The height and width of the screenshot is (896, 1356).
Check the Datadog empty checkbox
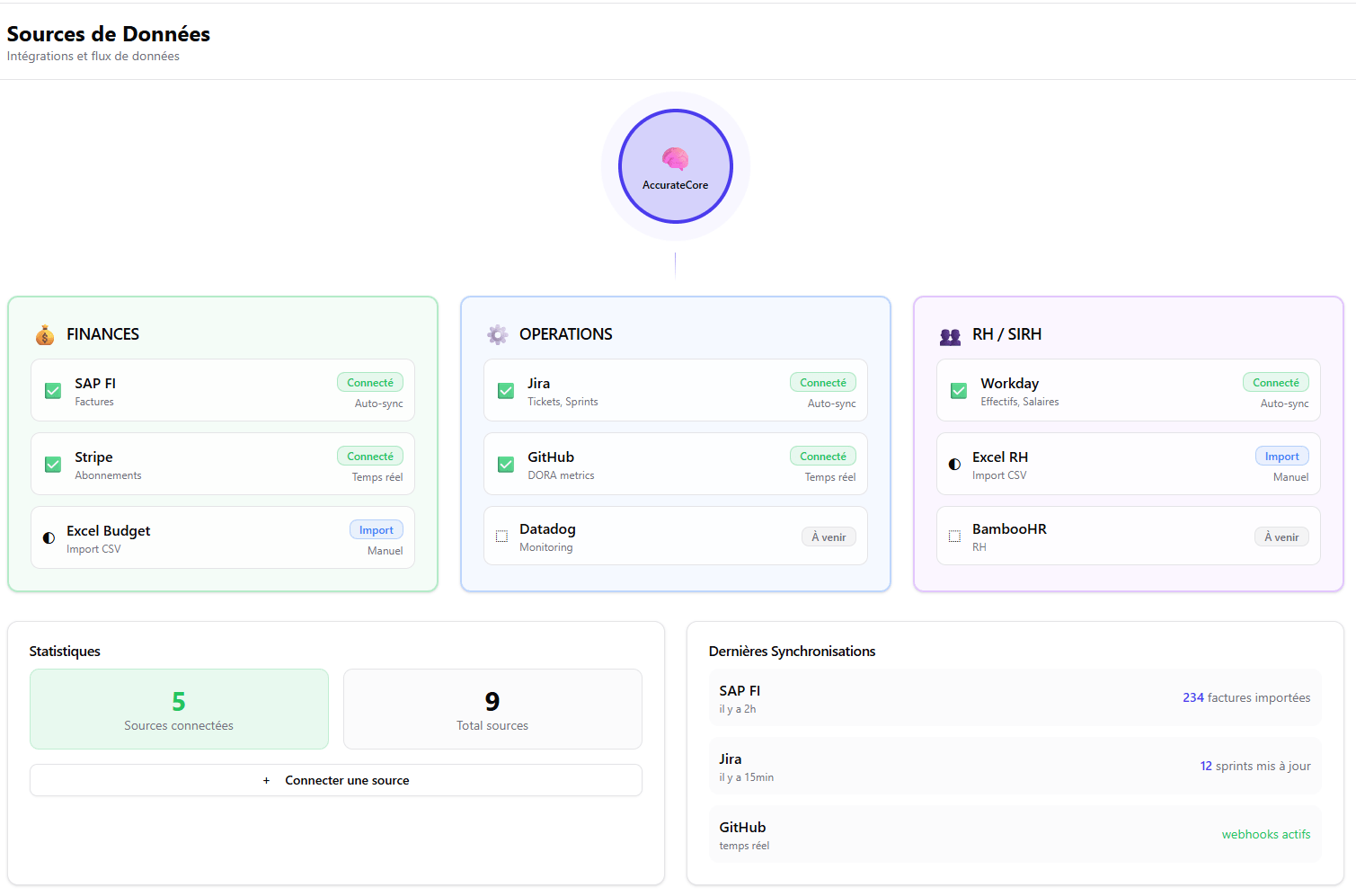502,537
